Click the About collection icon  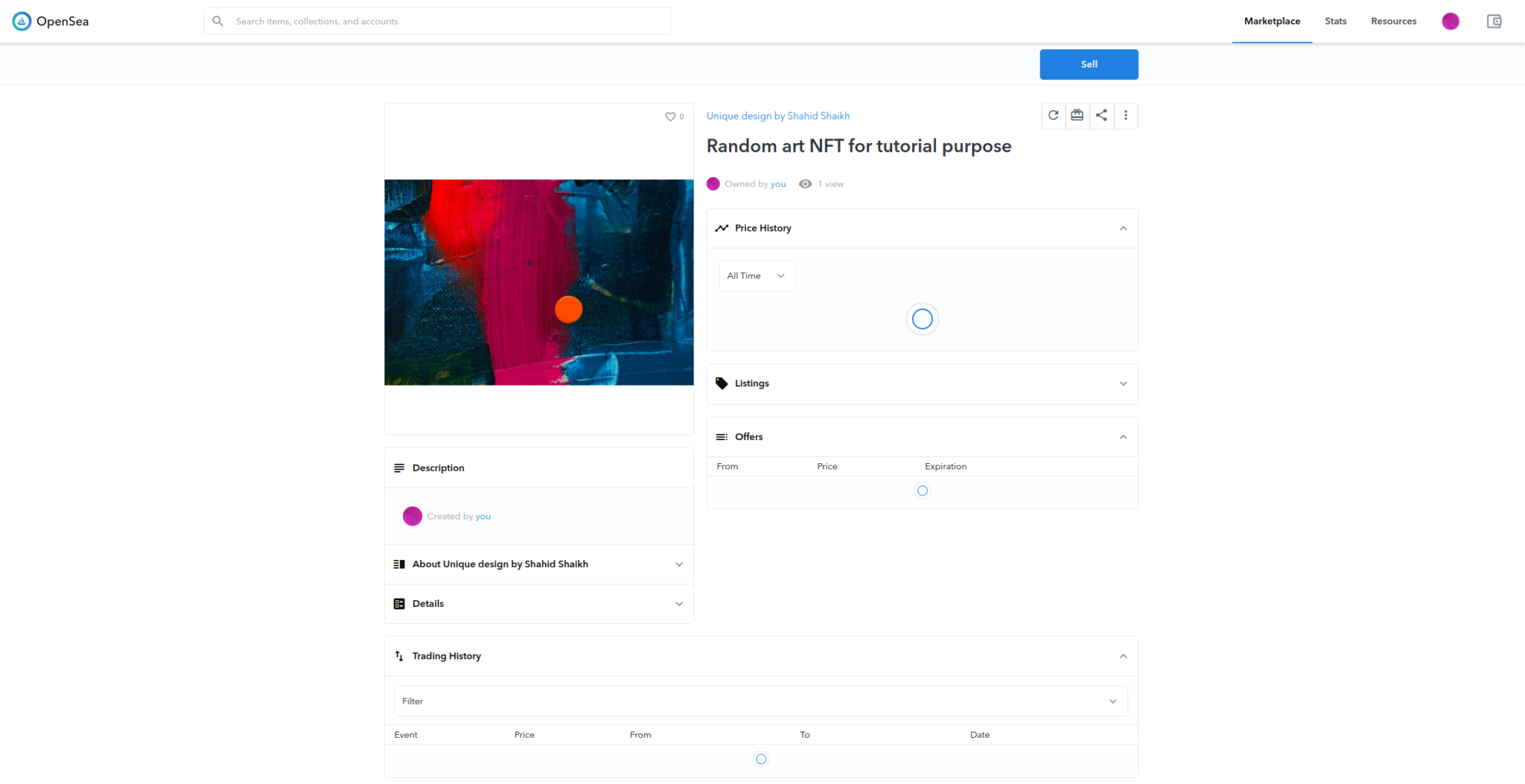(399, 564)
